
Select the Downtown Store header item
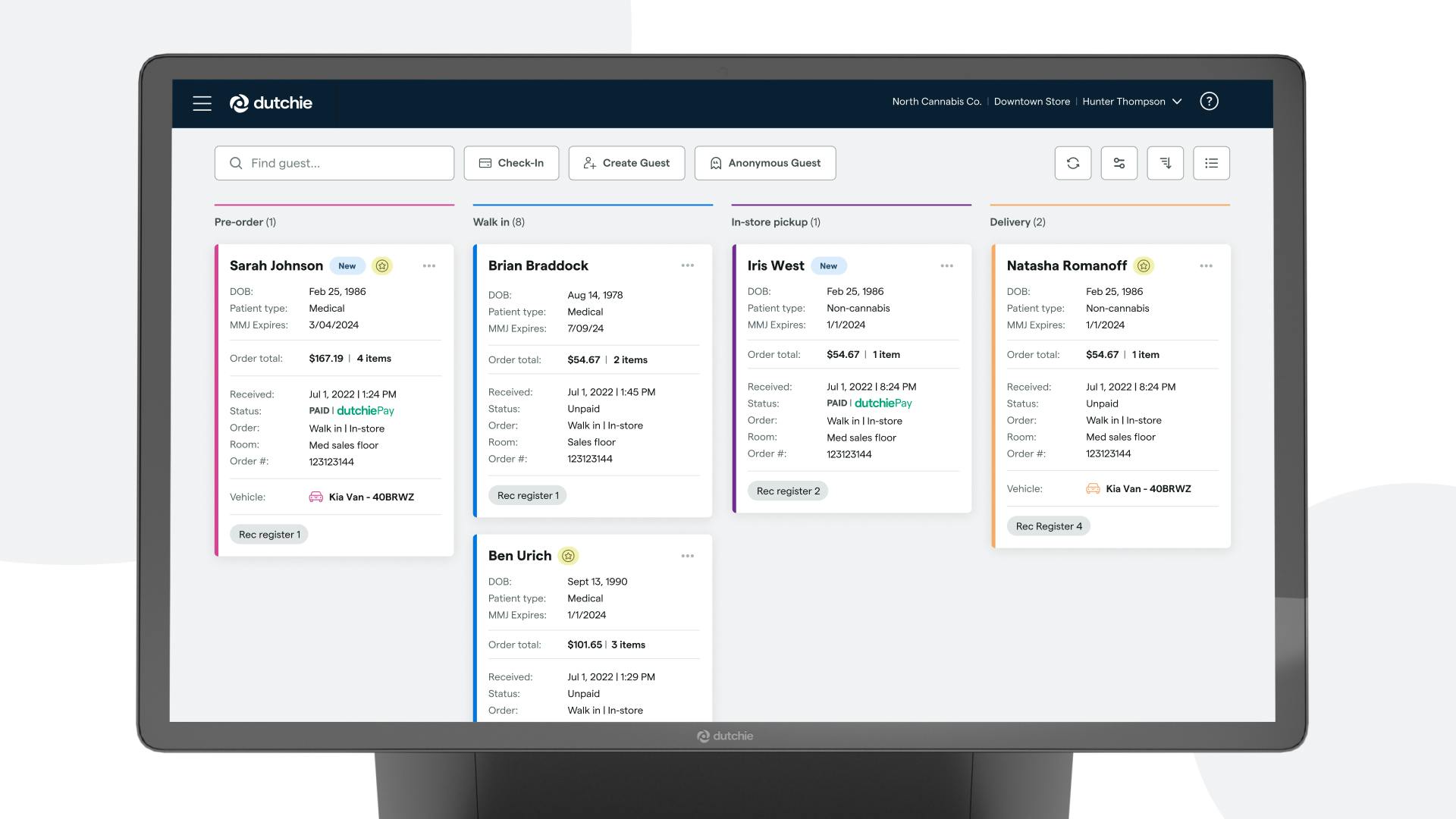1032,101
